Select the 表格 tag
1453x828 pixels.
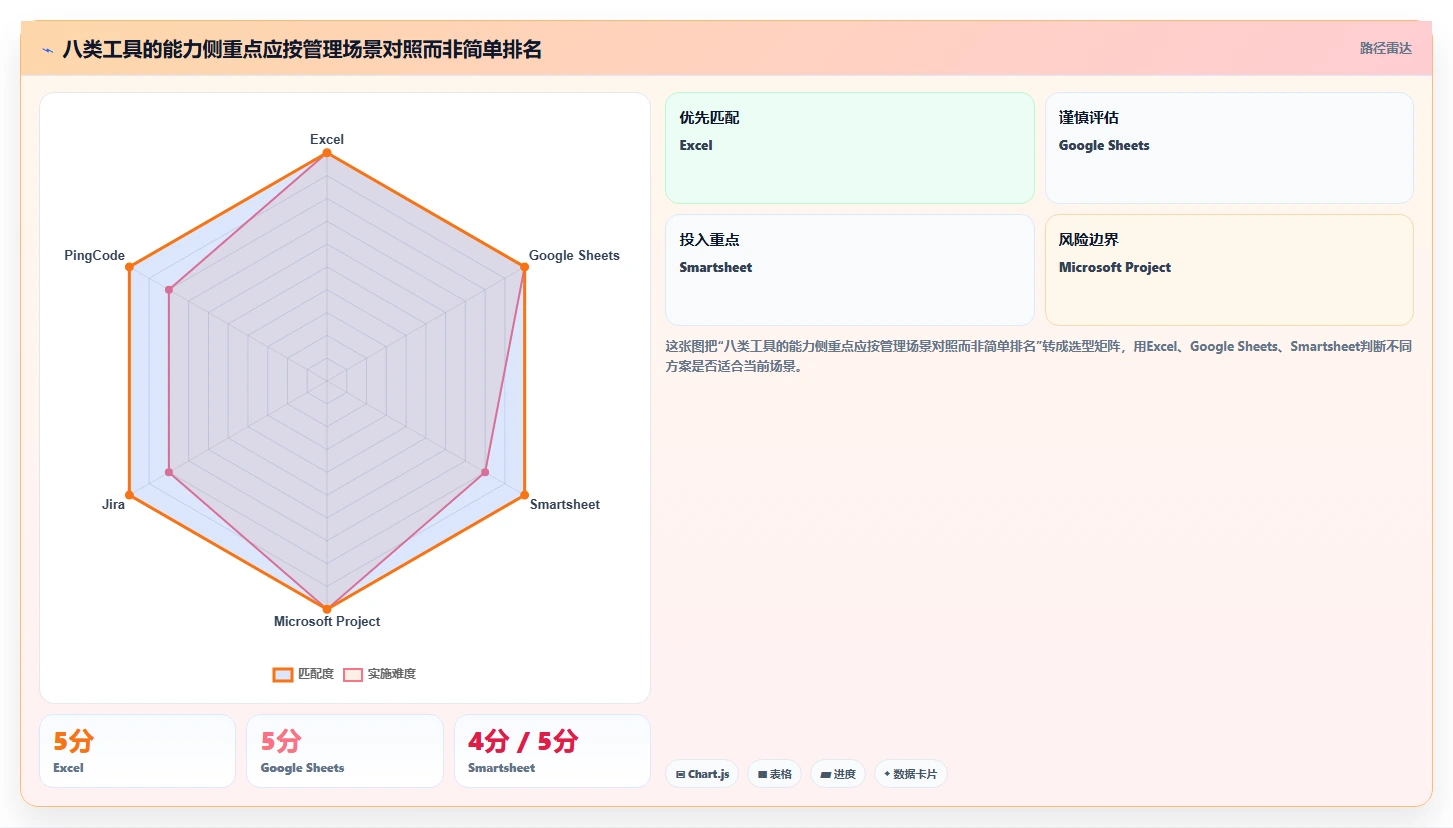[x=774, y=774]
